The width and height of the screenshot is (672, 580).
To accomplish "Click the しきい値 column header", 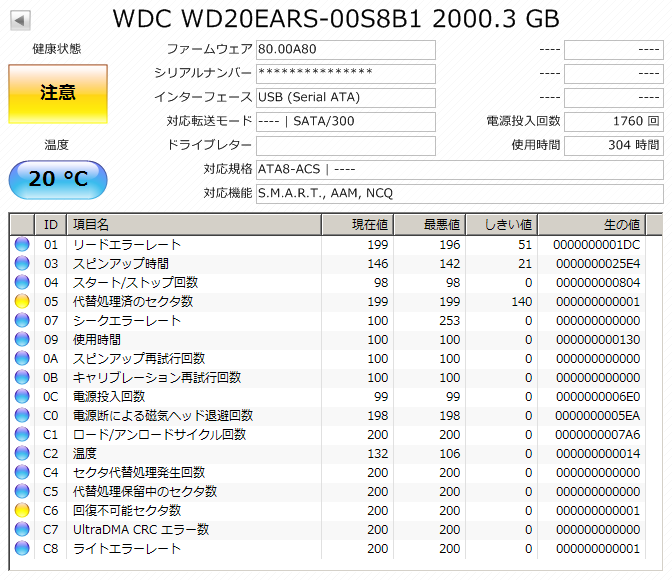I will 502,225.
